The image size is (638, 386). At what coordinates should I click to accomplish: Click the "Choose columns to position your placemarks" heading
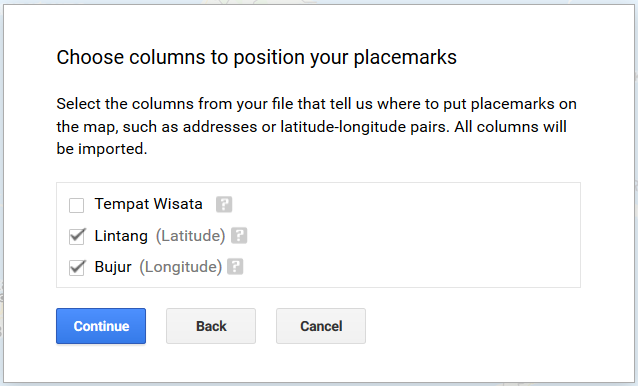[x=256, y=57]
